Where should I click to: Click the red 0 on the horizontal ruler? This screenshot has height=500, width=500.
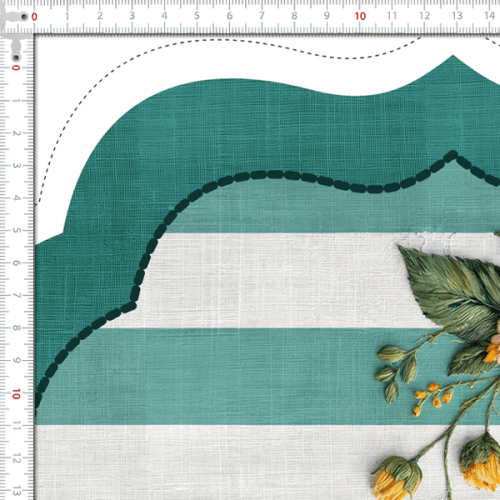tap(34, 17)
